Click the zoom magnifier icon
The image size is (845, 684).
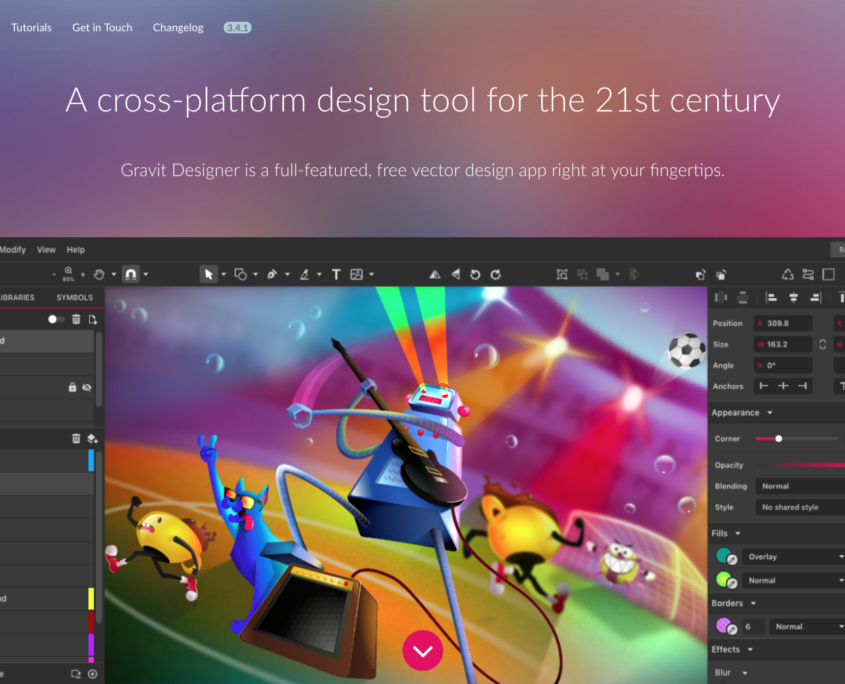click(68, 271)
